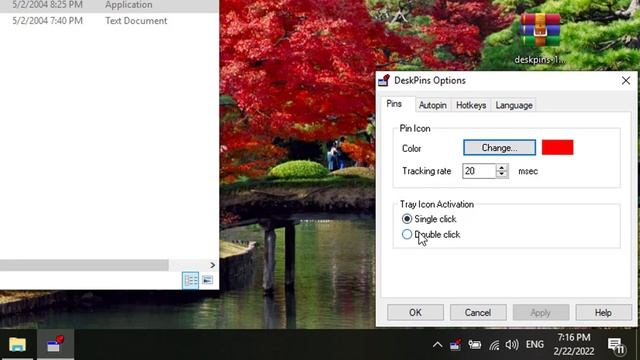The height and width of the screenshot is (360, 640).
Task: Select the Text Document row in Explorer
Action: (109, 21)
